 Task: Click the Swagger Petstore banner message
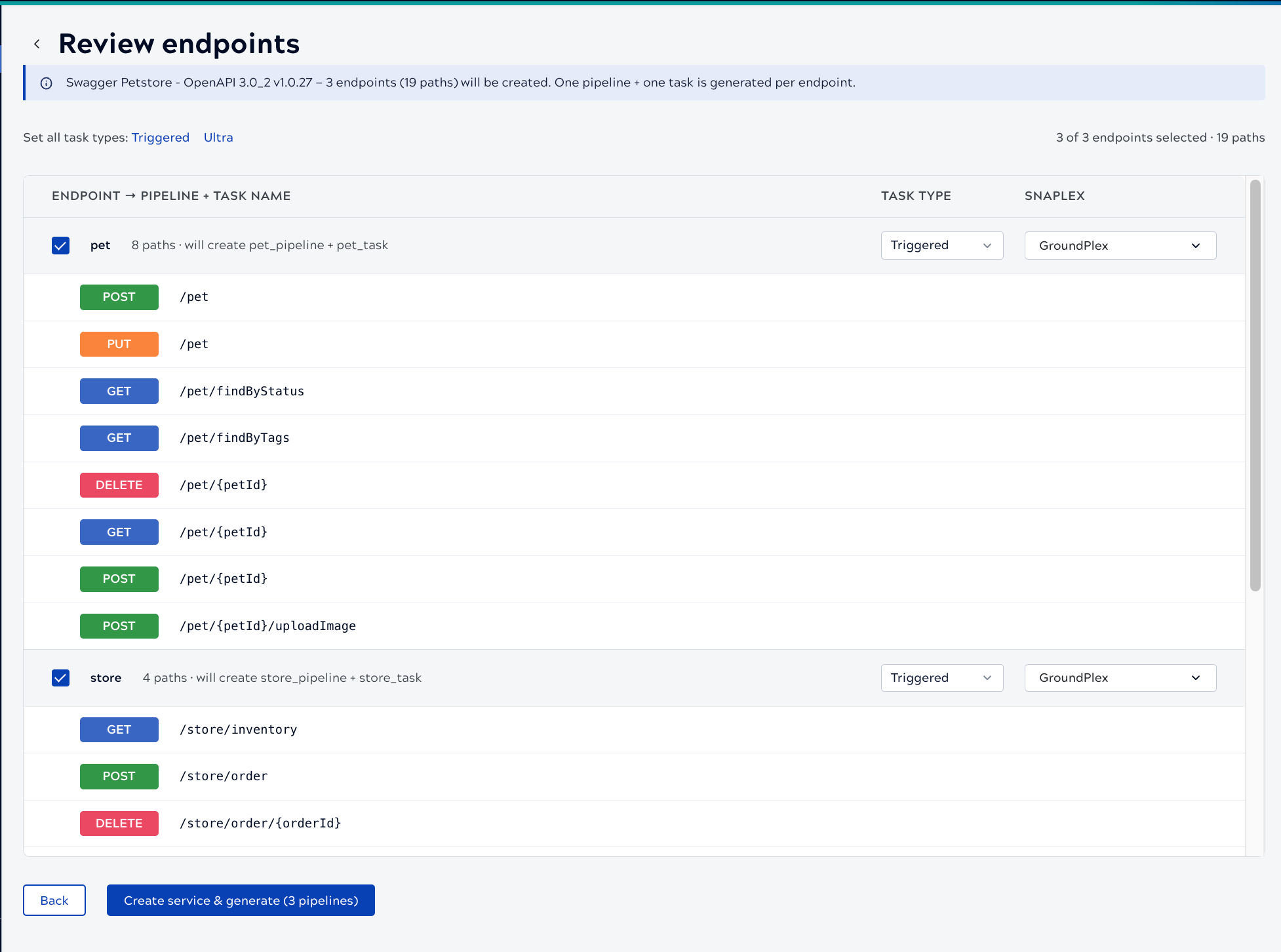click(461, 83)
